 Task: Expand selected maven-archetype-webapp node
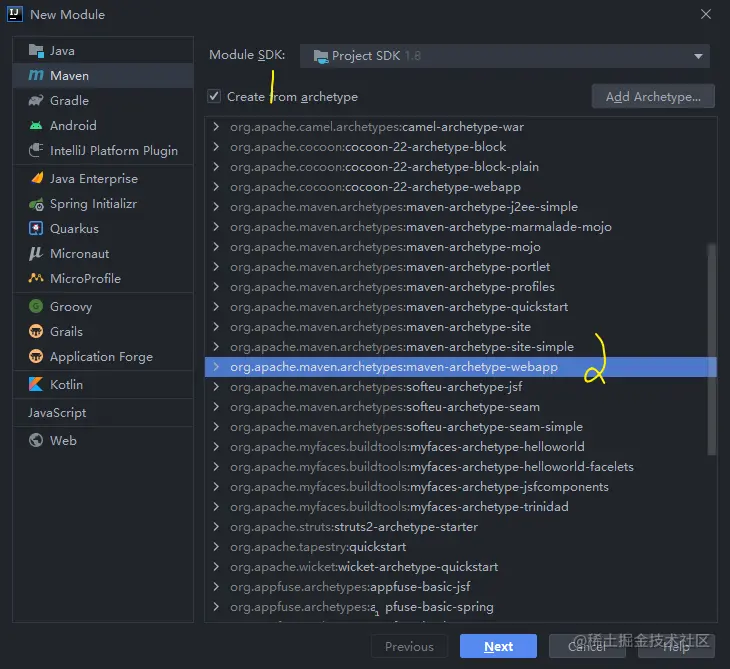point(216,366)
